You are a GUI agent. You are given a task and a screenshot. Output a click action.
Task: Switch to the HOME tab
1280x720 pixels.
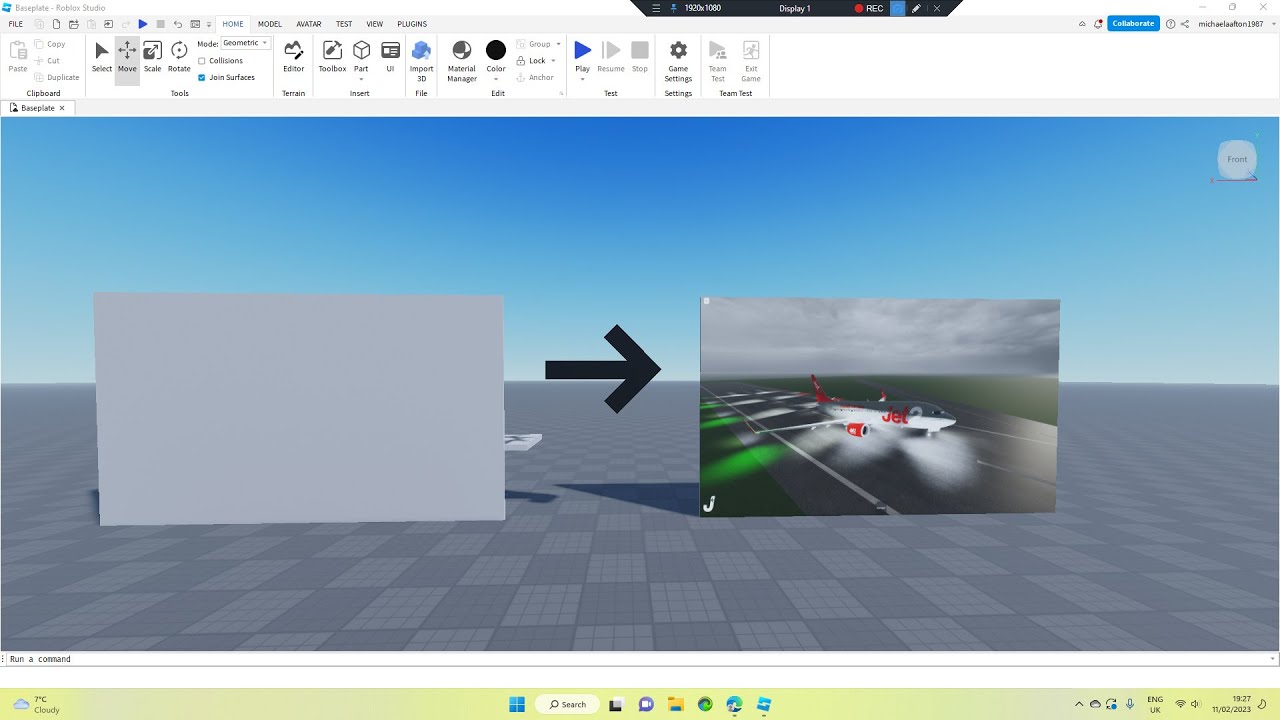233,24
